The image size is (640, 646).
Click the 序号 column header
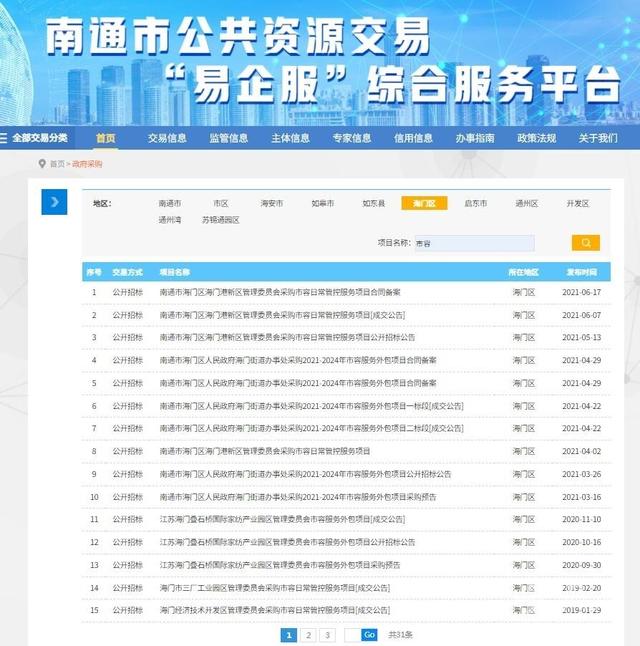pos(94,272)
